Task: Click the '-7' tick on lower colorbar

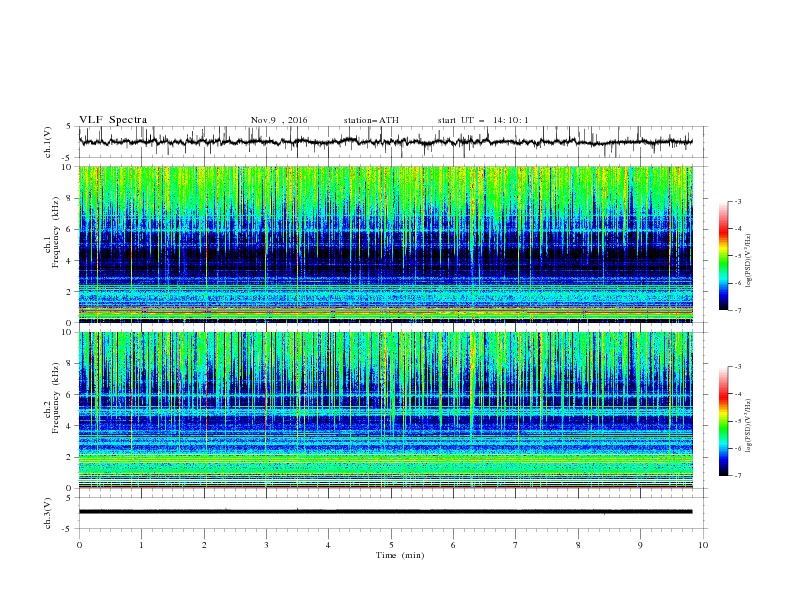Action: tap(737, 476)
